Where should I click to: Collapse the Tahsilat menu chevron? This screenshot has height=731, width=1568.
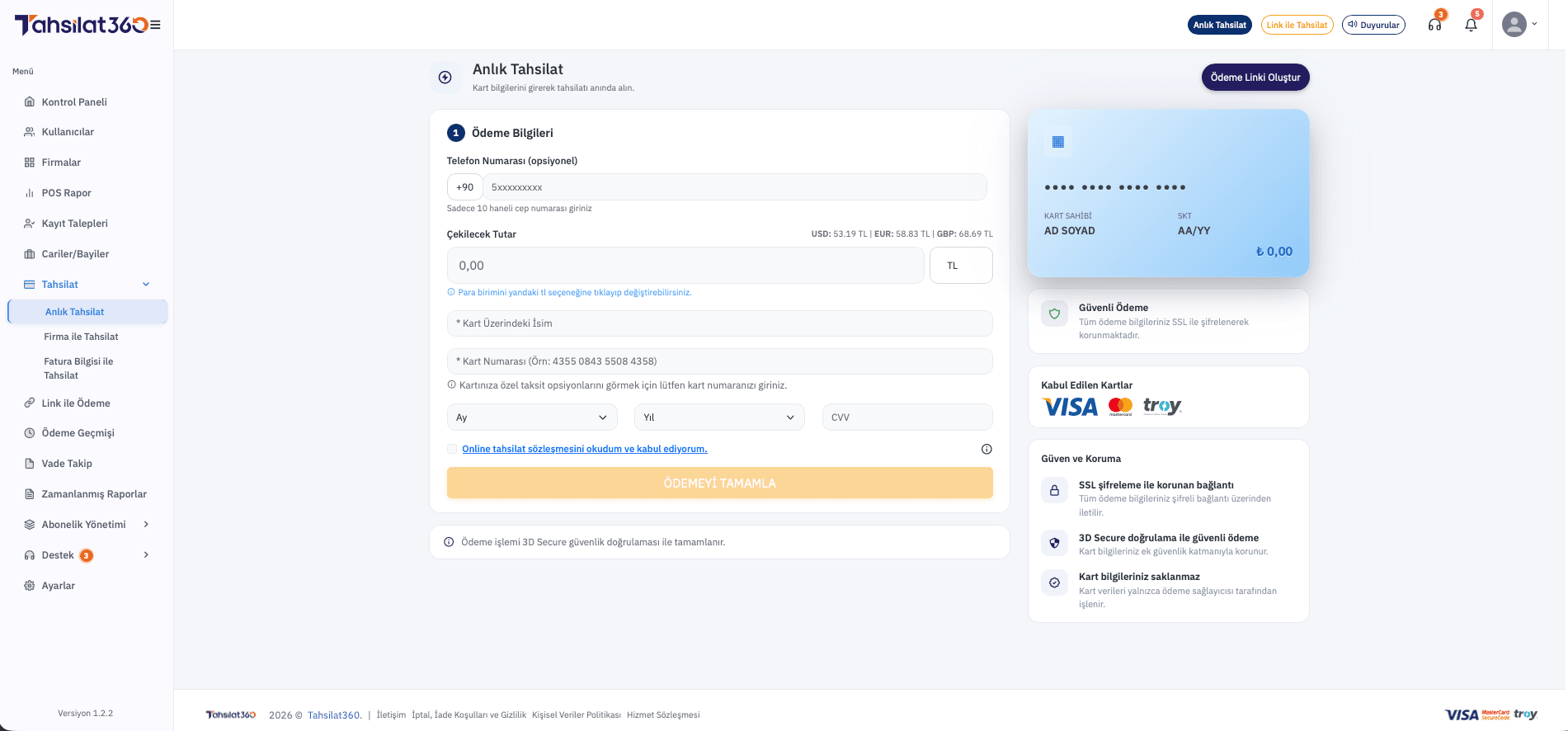pyautogui.click(x=146, y=285)
